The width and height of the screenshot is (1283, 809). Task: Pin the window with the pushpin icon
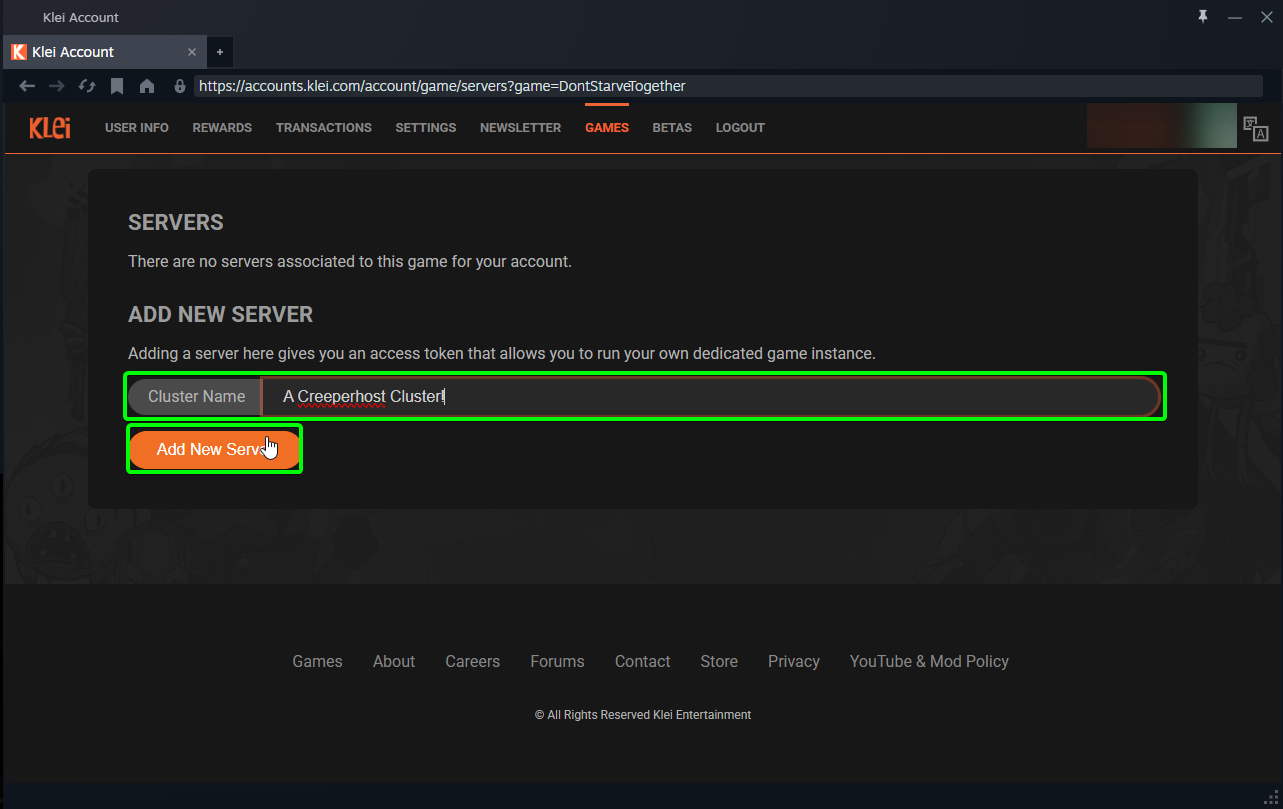tap(1203, 17)
